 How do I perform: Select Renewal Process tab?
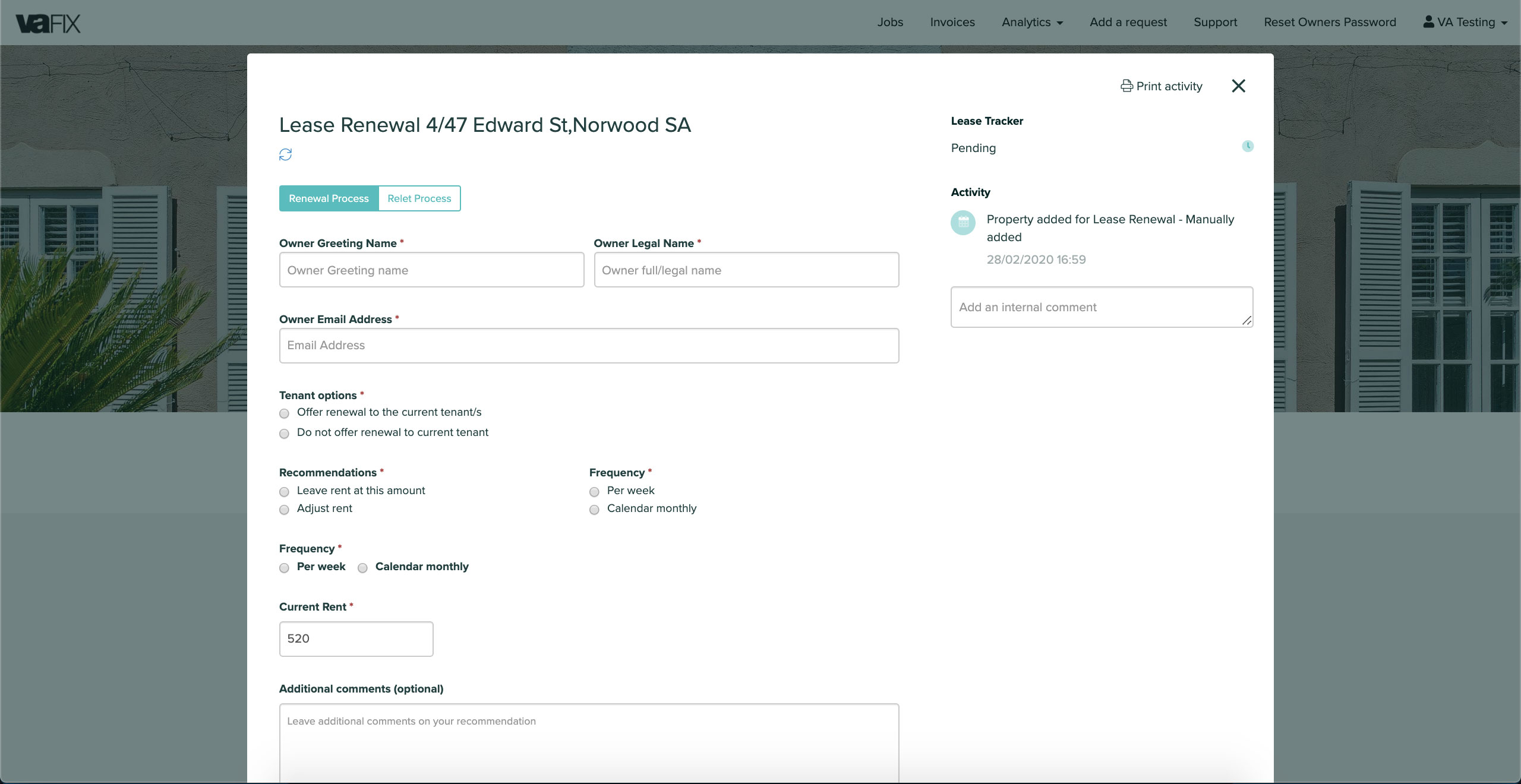coord(328,198)
